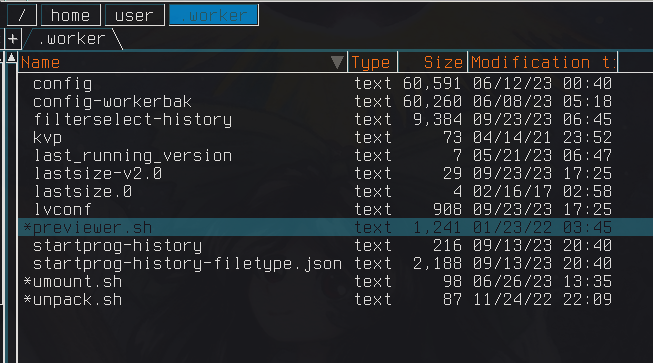
Task: Switch to the .worker directory tab
Action: pos(74,39)
